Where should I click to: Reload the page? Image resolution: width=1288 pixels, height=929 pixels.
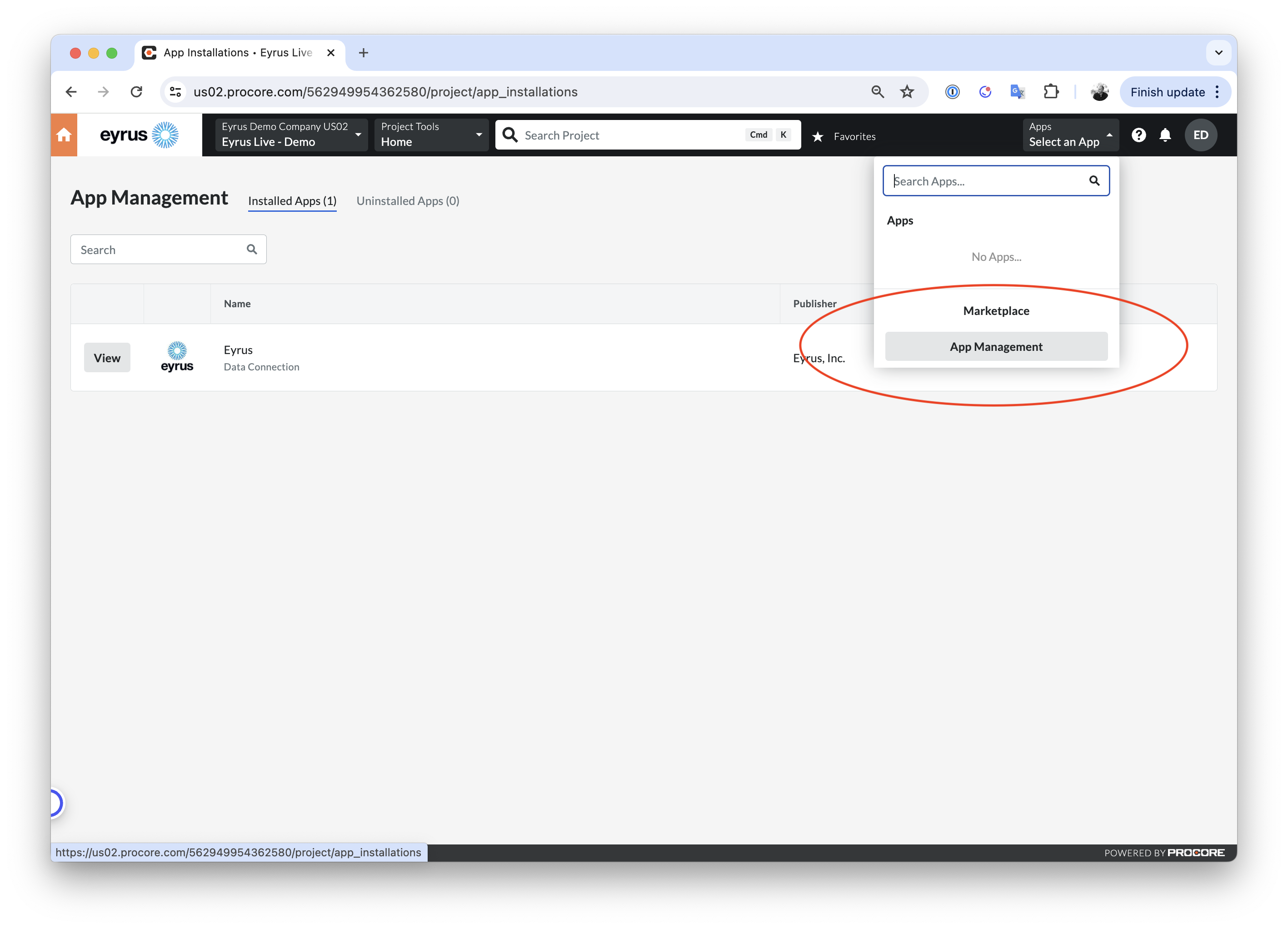136,92
